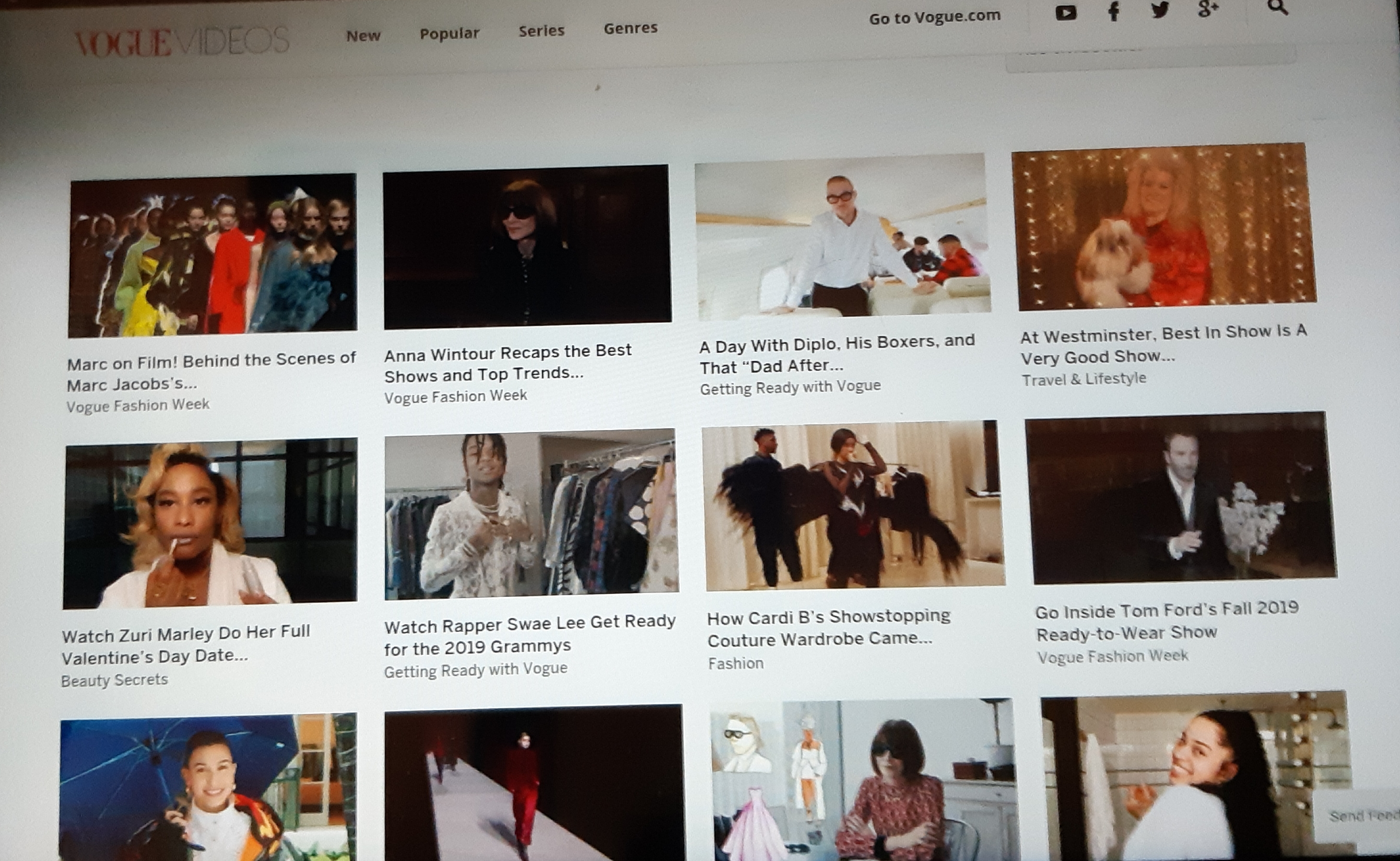Expand the Genres menu

pos(631,28)
